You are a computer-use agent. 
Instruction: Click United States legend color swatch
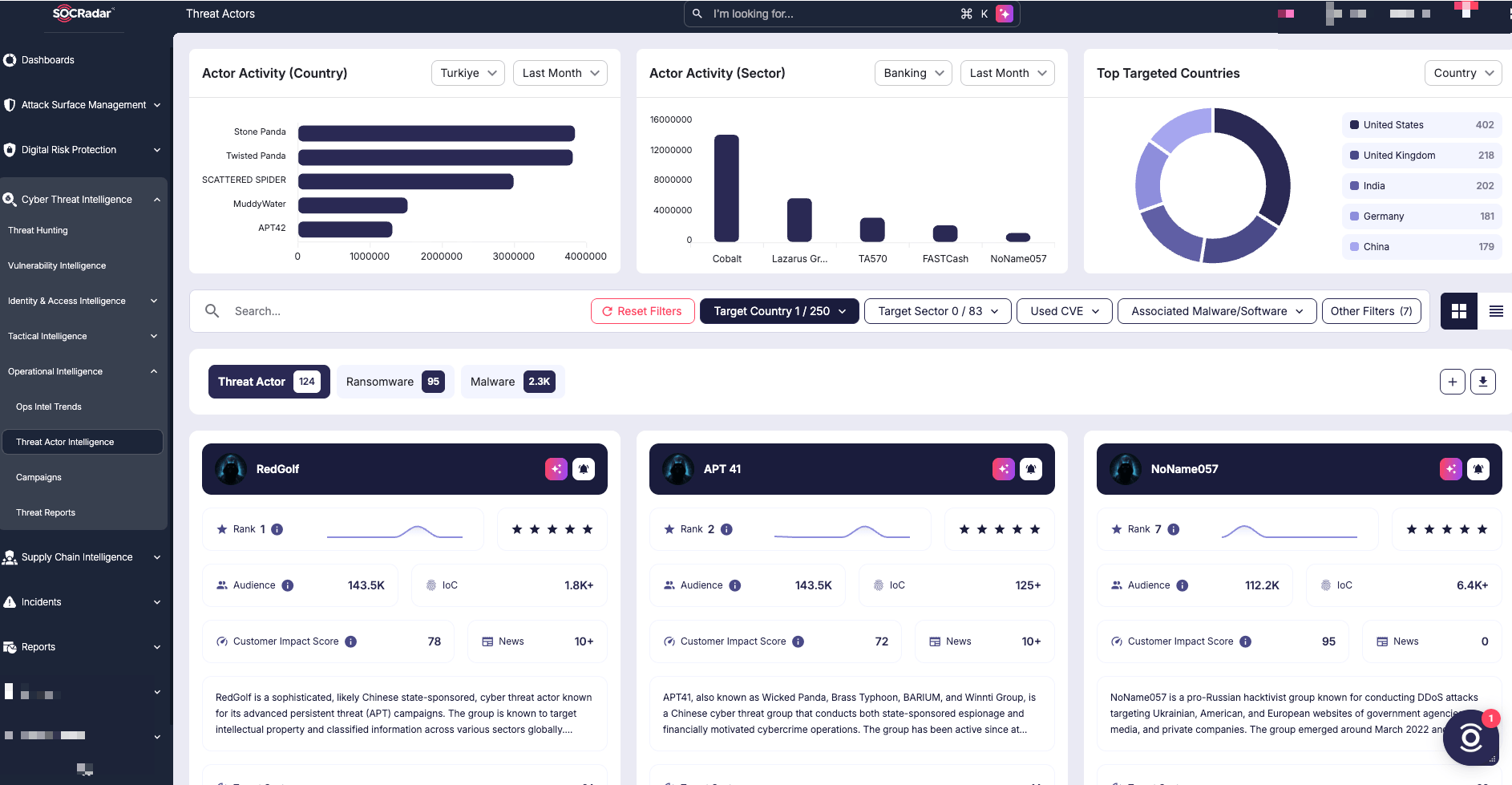point(1355,125)
